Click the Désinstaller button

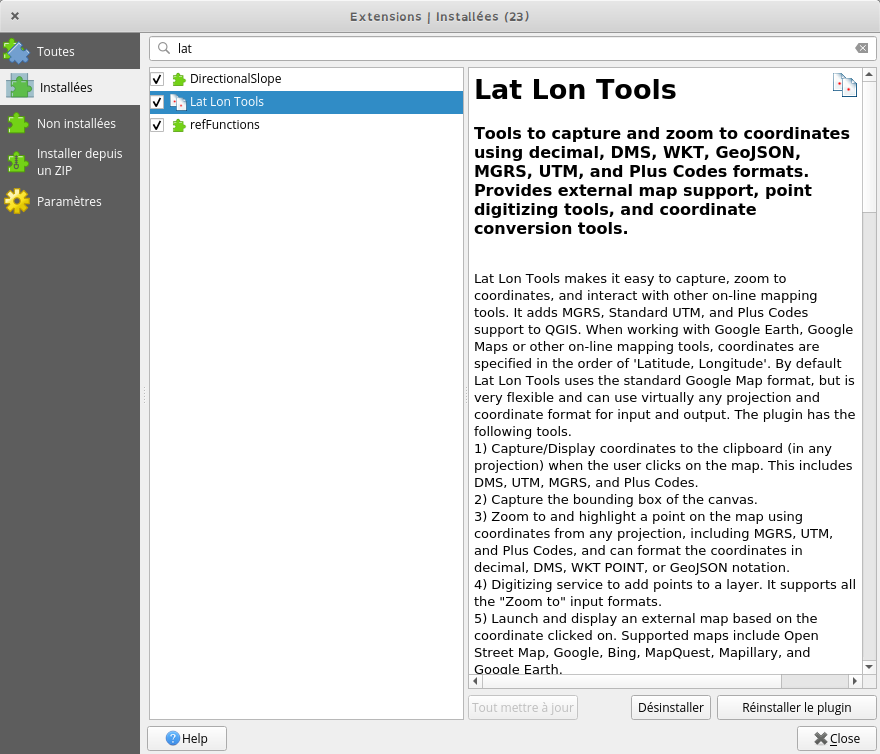[x=670, y=707]
